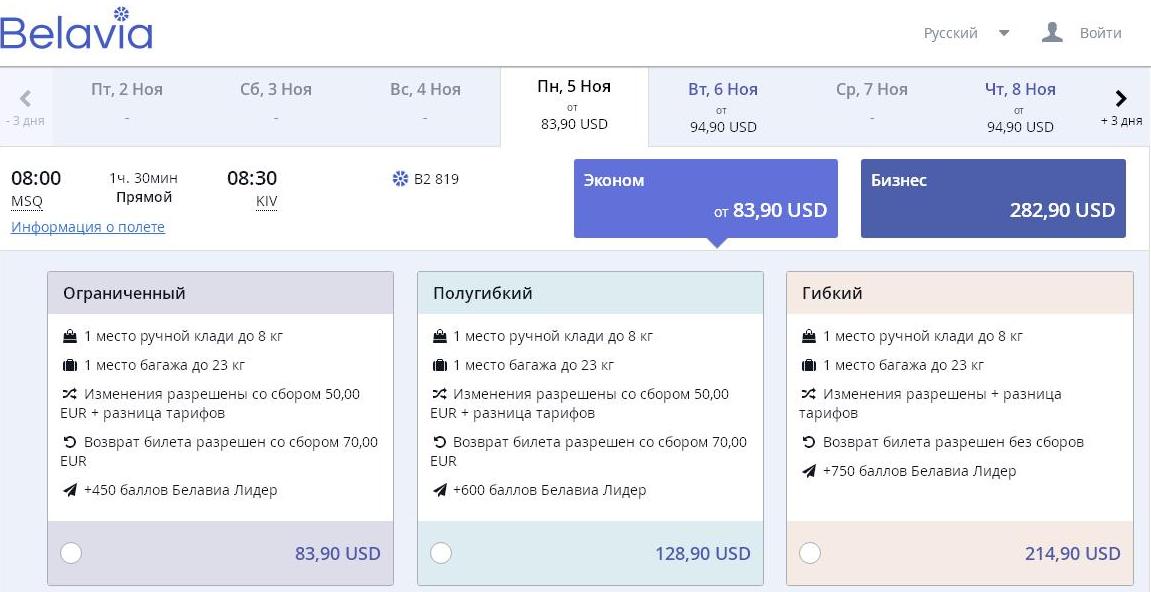This screenshot has width=1151, height=592.
Task: Click the refund icon in the Гибкий fare
Action: (x=808, y=442)
